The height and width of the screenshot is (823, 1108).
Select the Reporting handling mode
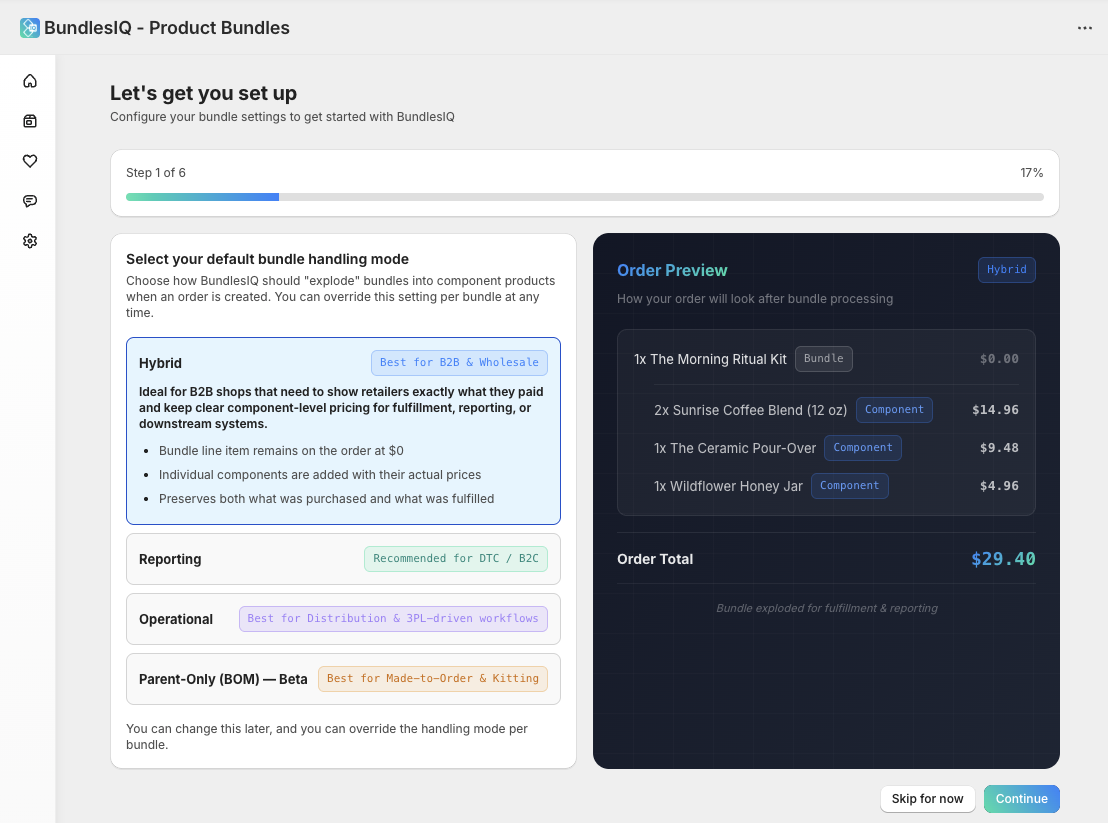click(x=344, y=558)
